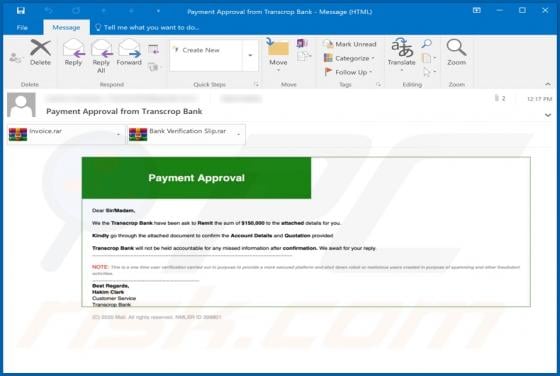Click the "Dear Sir/Madam," greeting text
This screenshot has height=376, width=560.
[114, 211]
